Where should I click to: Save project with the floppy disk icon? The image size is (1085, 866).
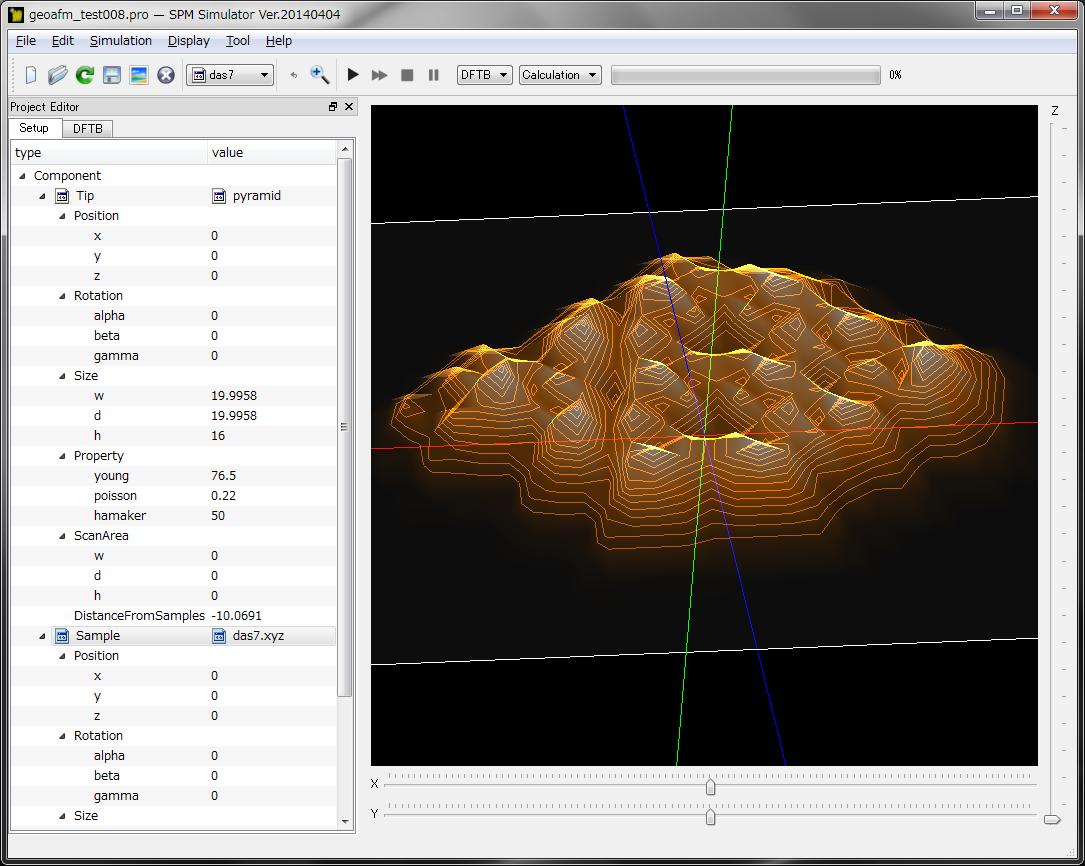tap(111, 75)
